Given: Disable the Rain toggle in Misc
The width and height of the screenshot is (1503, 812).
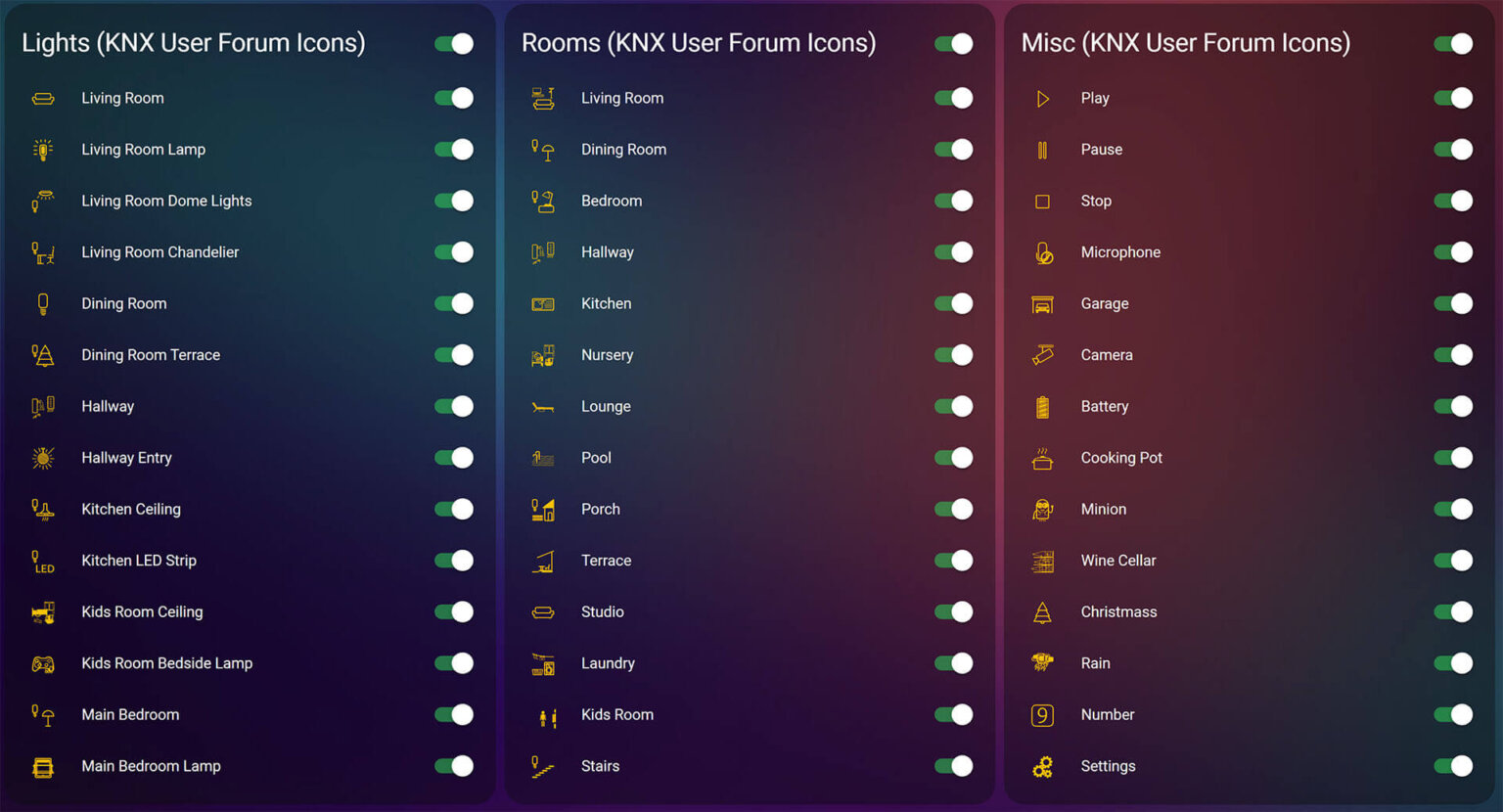Looking at the screenshot, I should 1454,662.
